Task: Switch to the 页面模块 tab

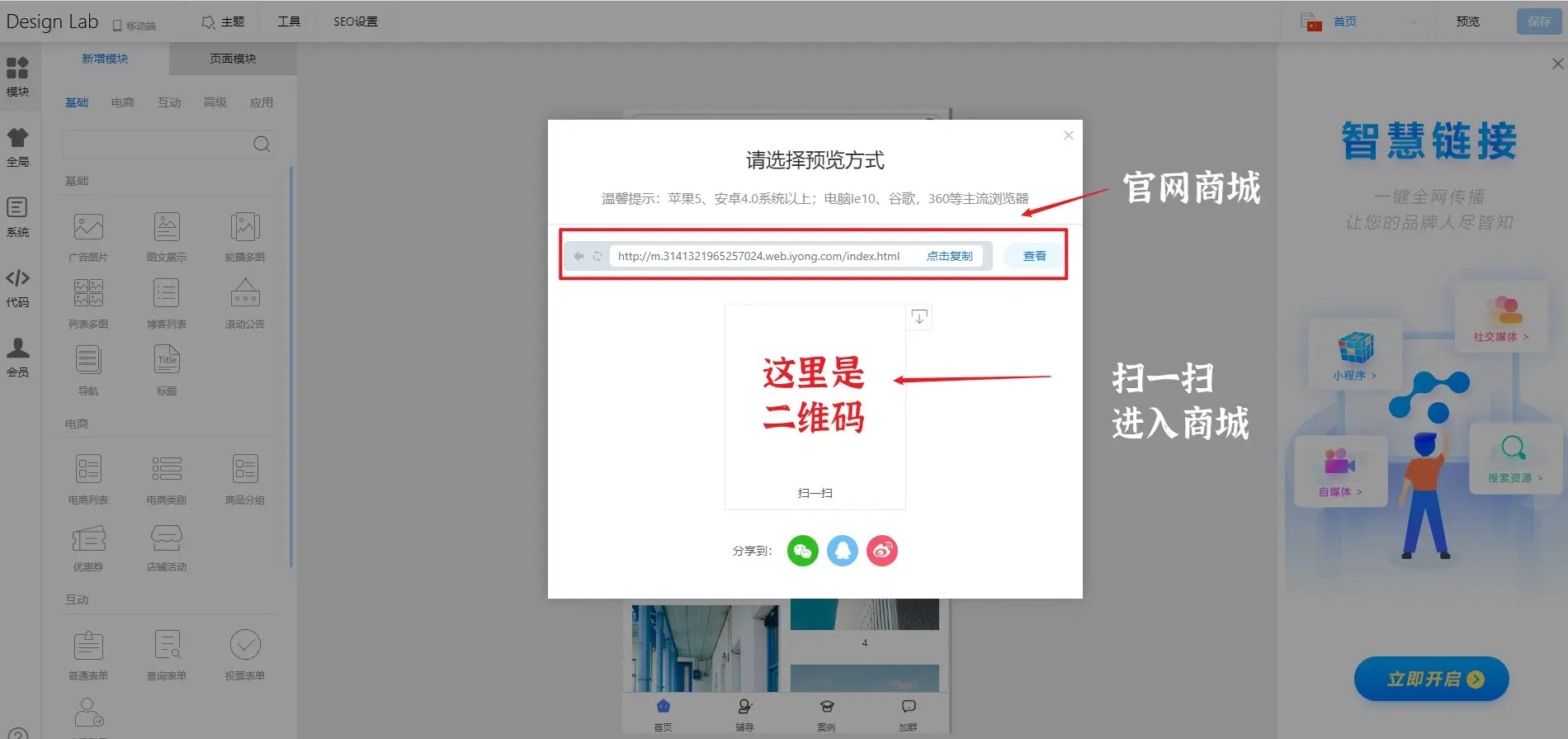Action: (233, 59)
